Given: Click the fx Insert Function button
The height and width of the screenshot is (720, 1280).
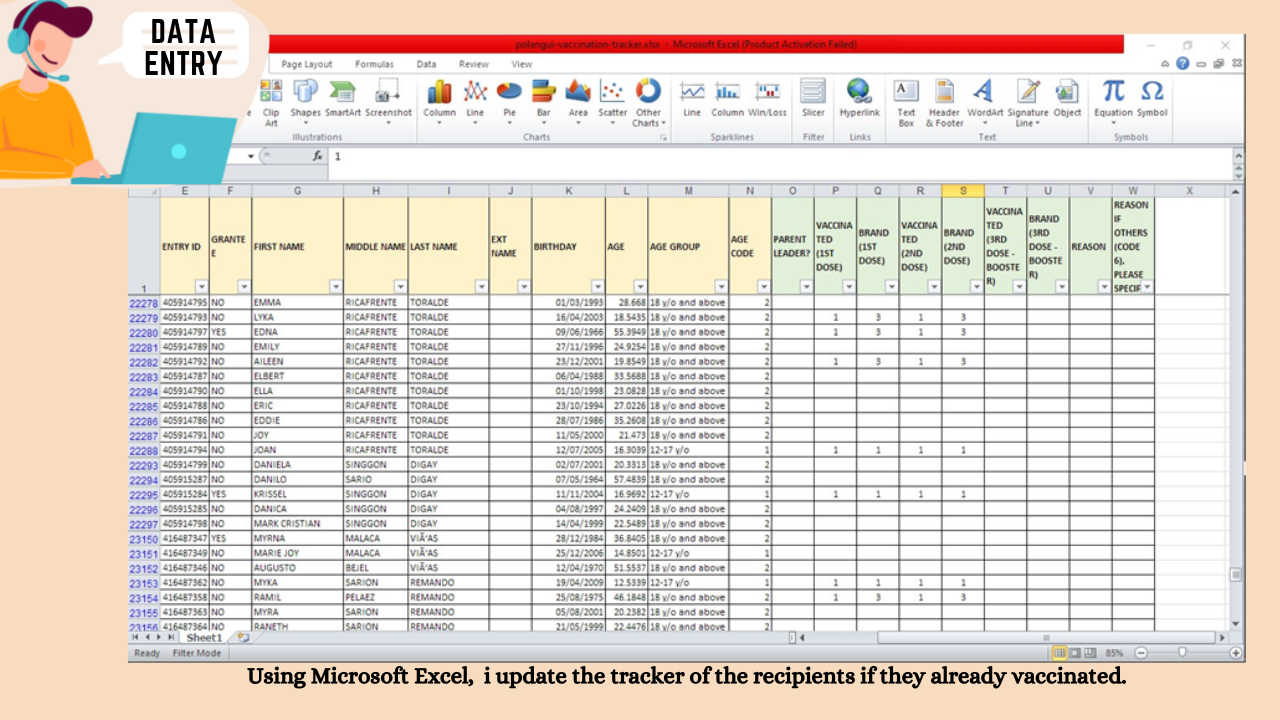Looking at the screenshot, I should [x=317, y=156].
